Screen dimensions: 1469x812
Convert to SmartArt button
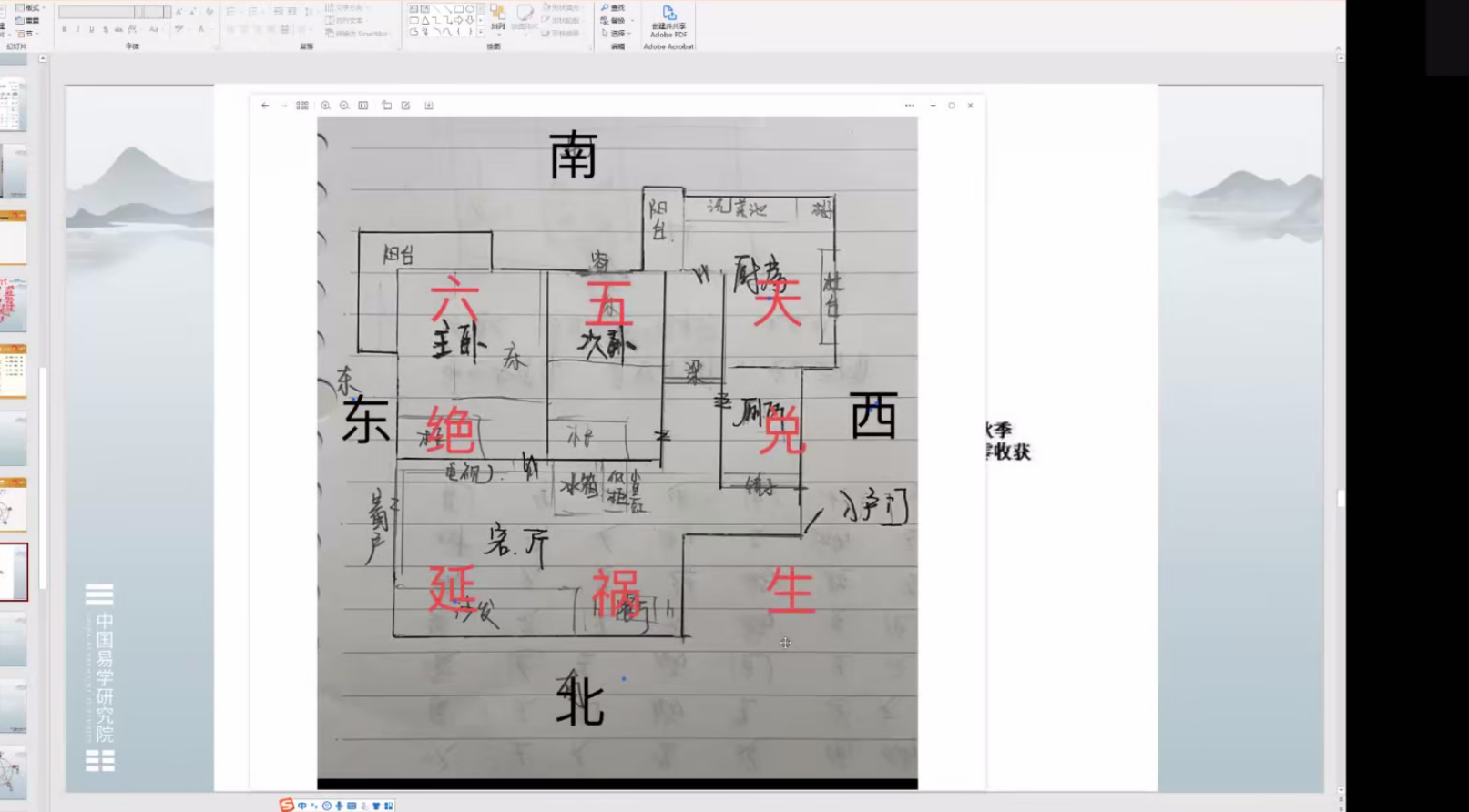(x=357, y=34)
